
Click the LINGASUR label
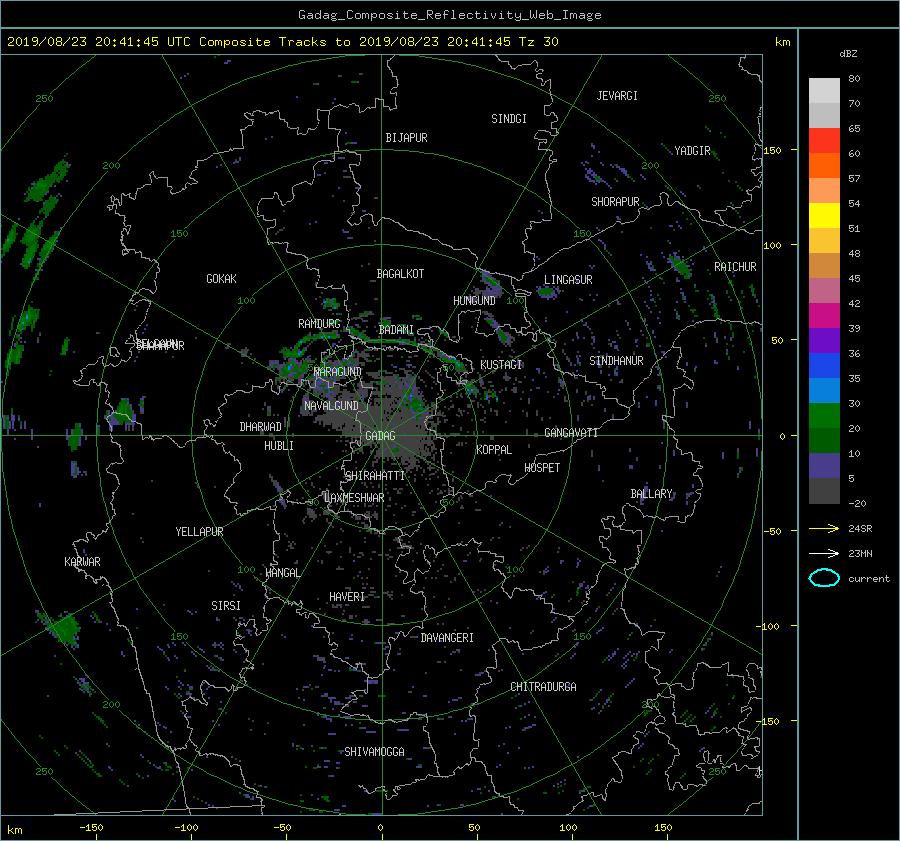point(568,280)
